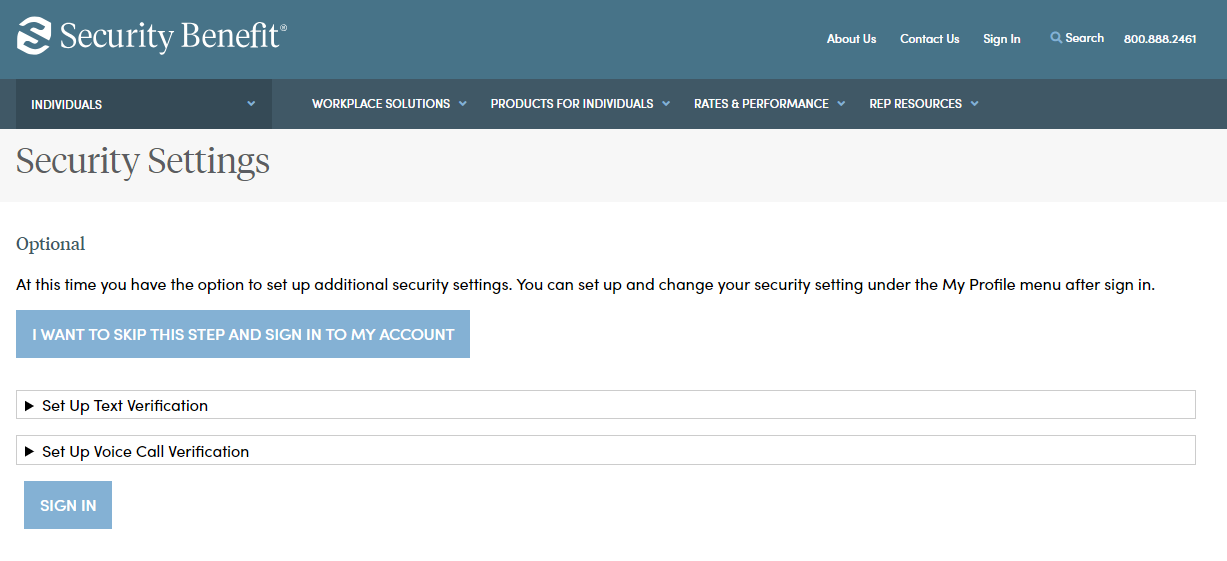1227x561 pixels.
Task: Click chevron beside Products for Individuals
Action: pos(666,103)
